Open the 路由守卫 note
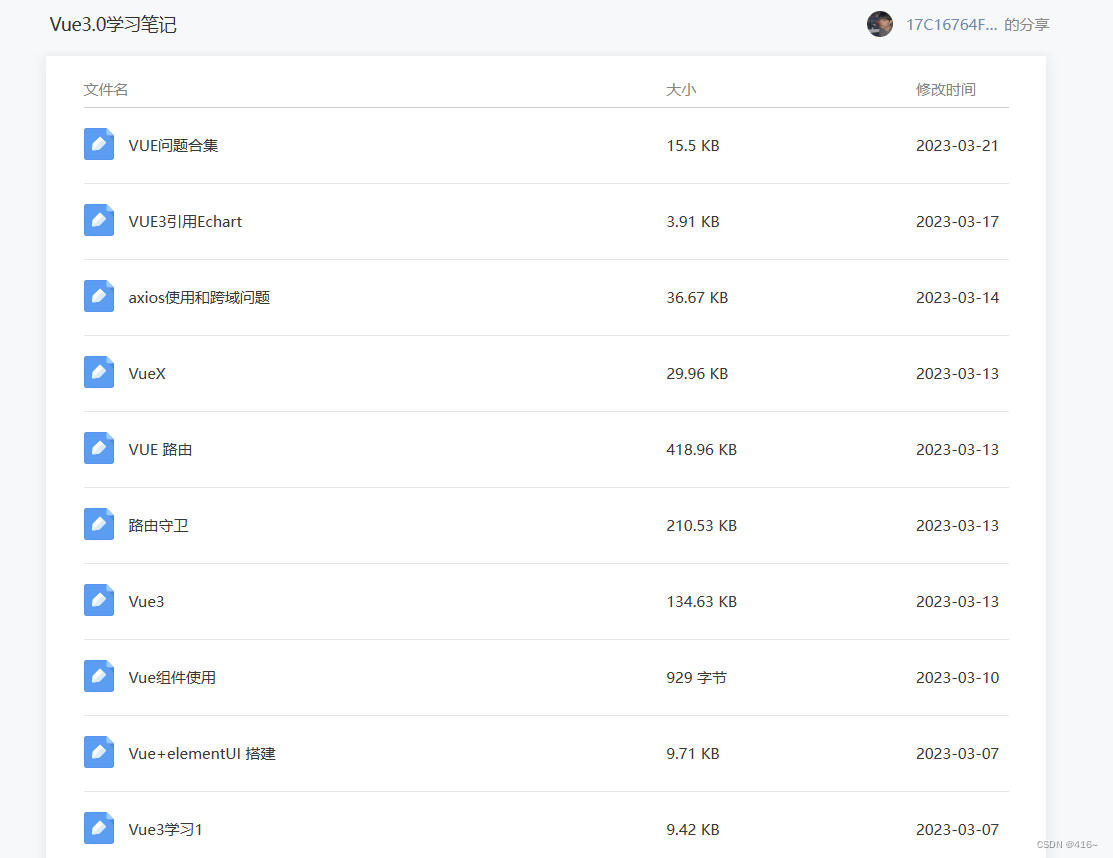 point(158,525)
